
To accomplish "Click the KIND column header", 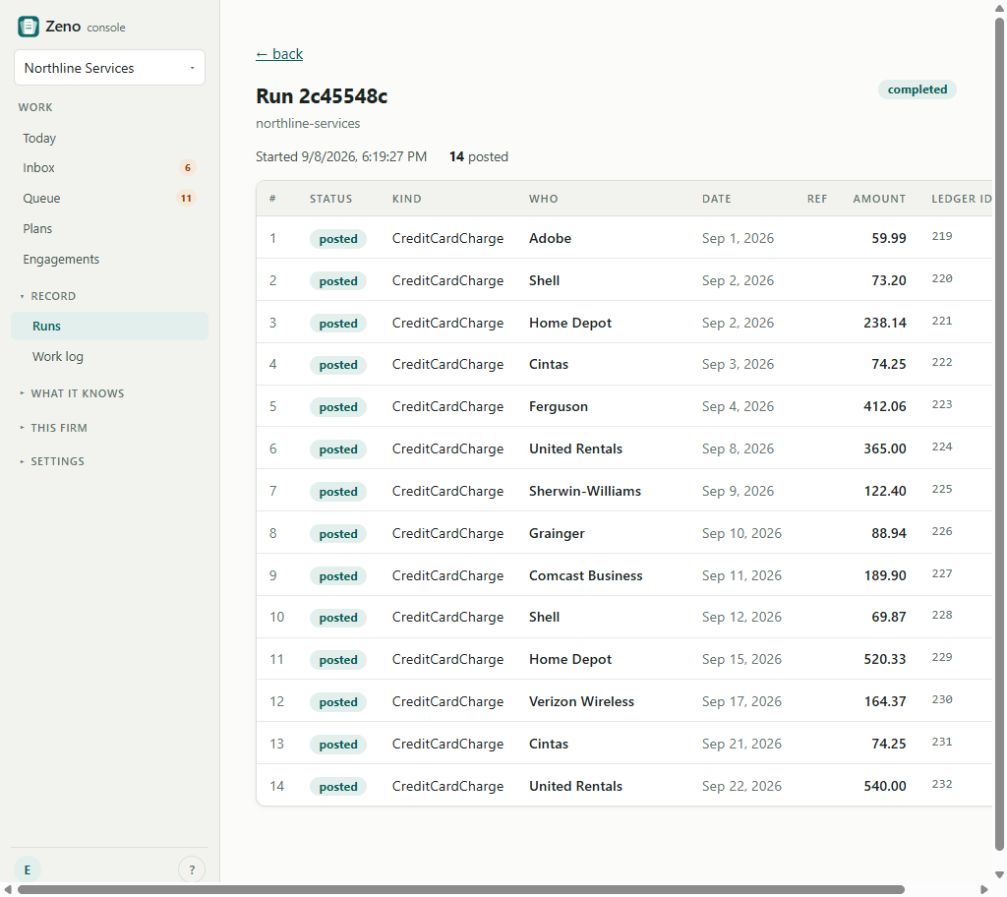I will click(x=407, y=199).
